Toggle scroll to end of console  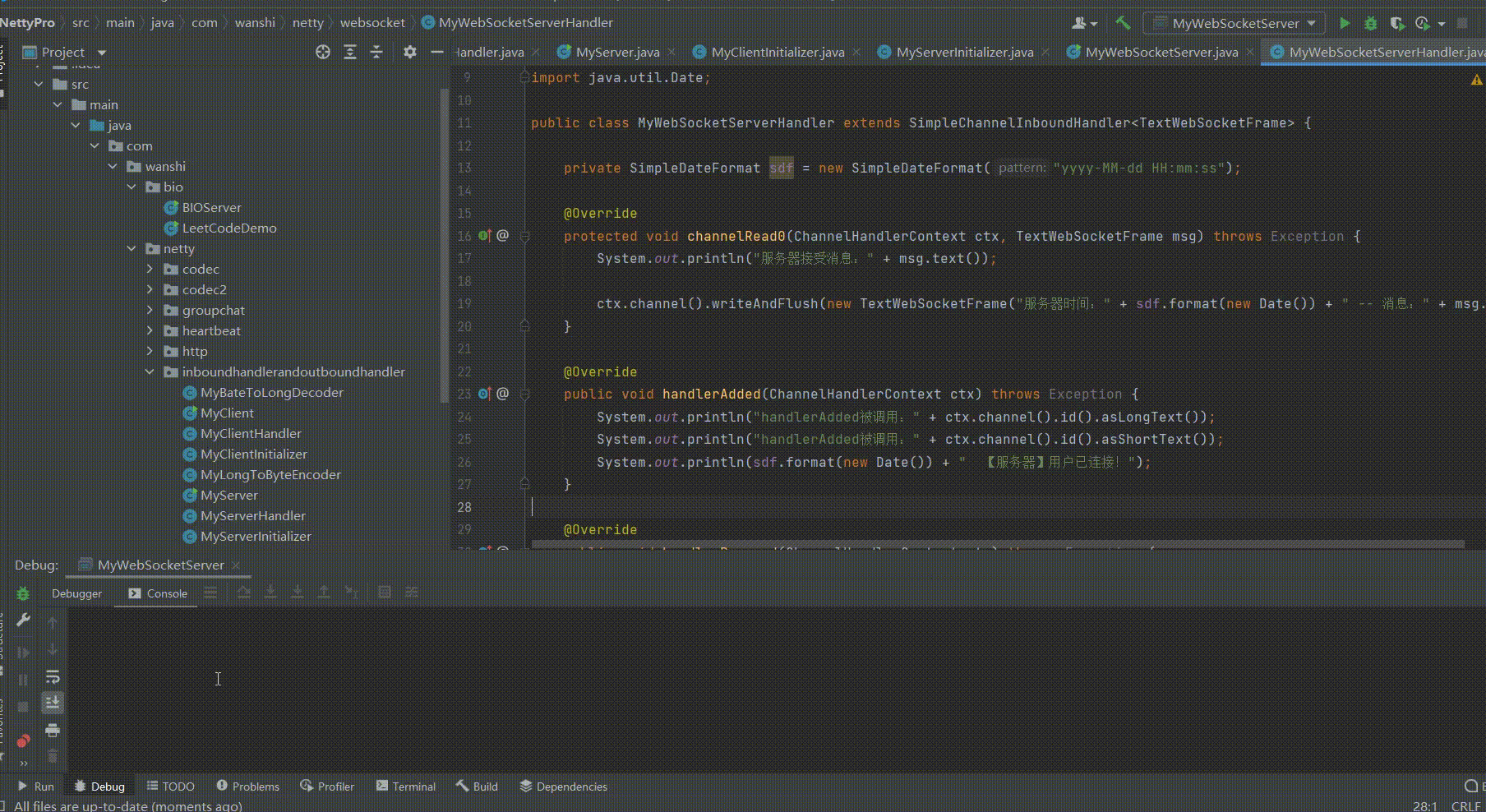pyautogui.click(x=53, y=703)
